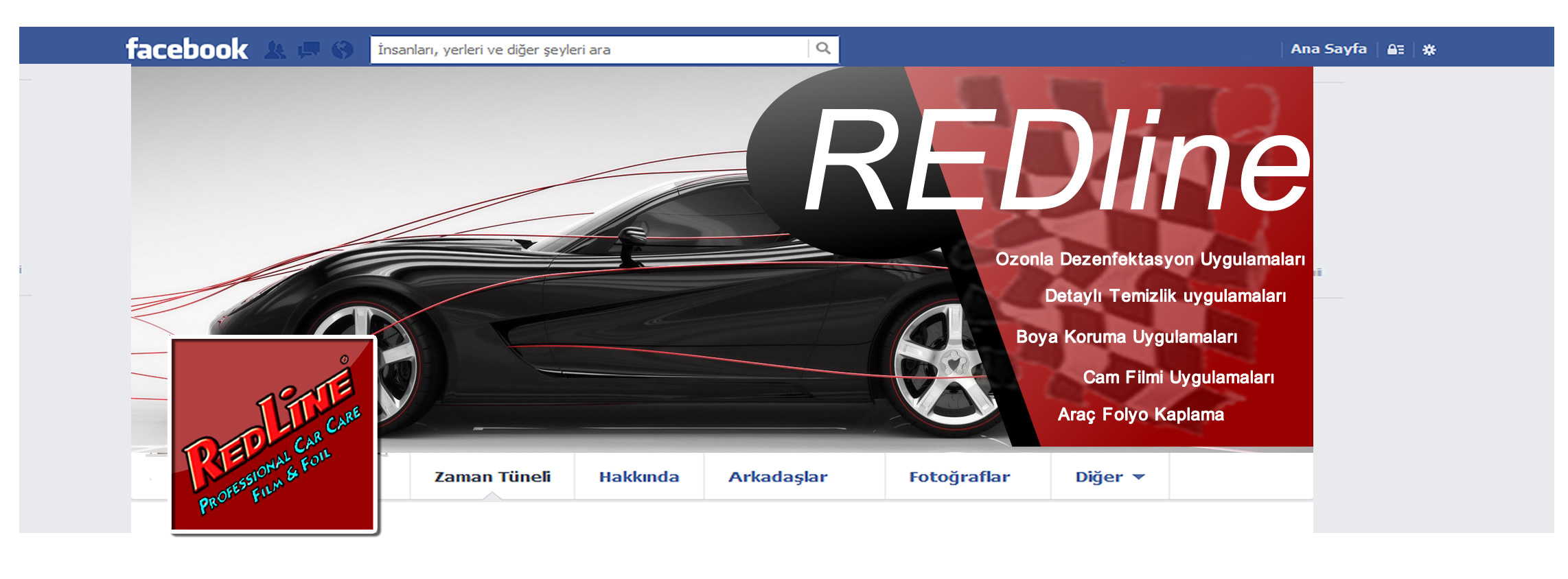Screen dimensions: 1568x579
Task: Open the Fotoğraflar tab
Action: pos(960,477)
